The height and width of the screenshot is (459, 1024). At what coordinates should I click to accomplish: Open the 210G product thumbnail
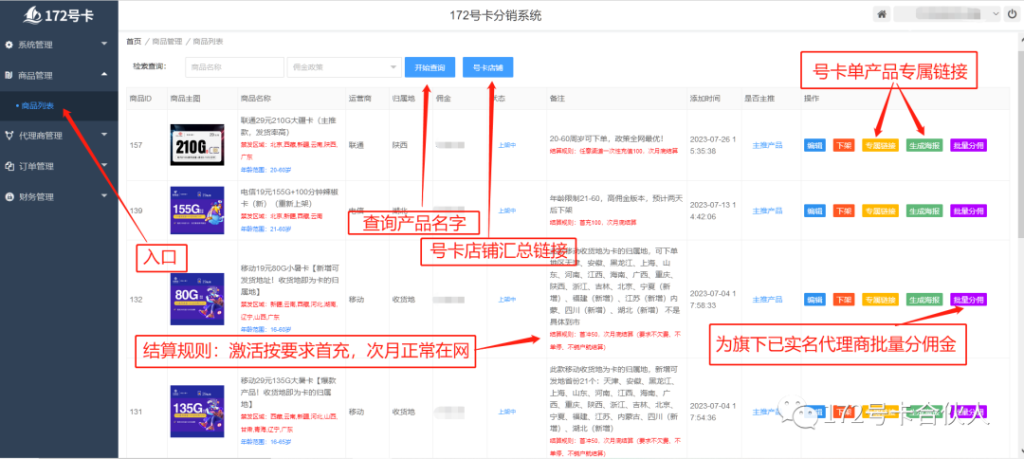[x=197, y=145]
